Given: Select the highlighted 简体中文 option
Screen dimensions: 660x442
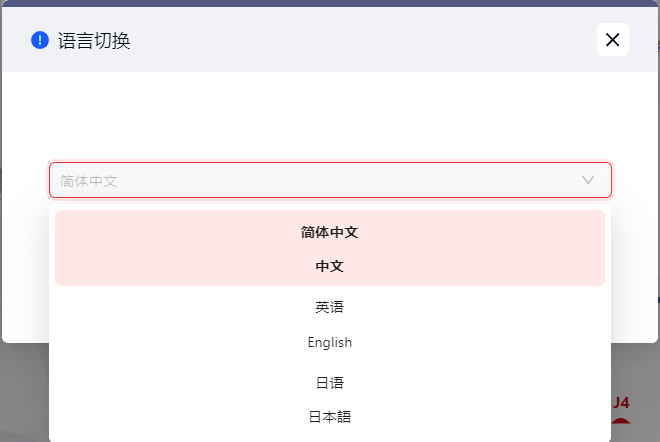Looking at the screenshot, I should tap(330, 232).
